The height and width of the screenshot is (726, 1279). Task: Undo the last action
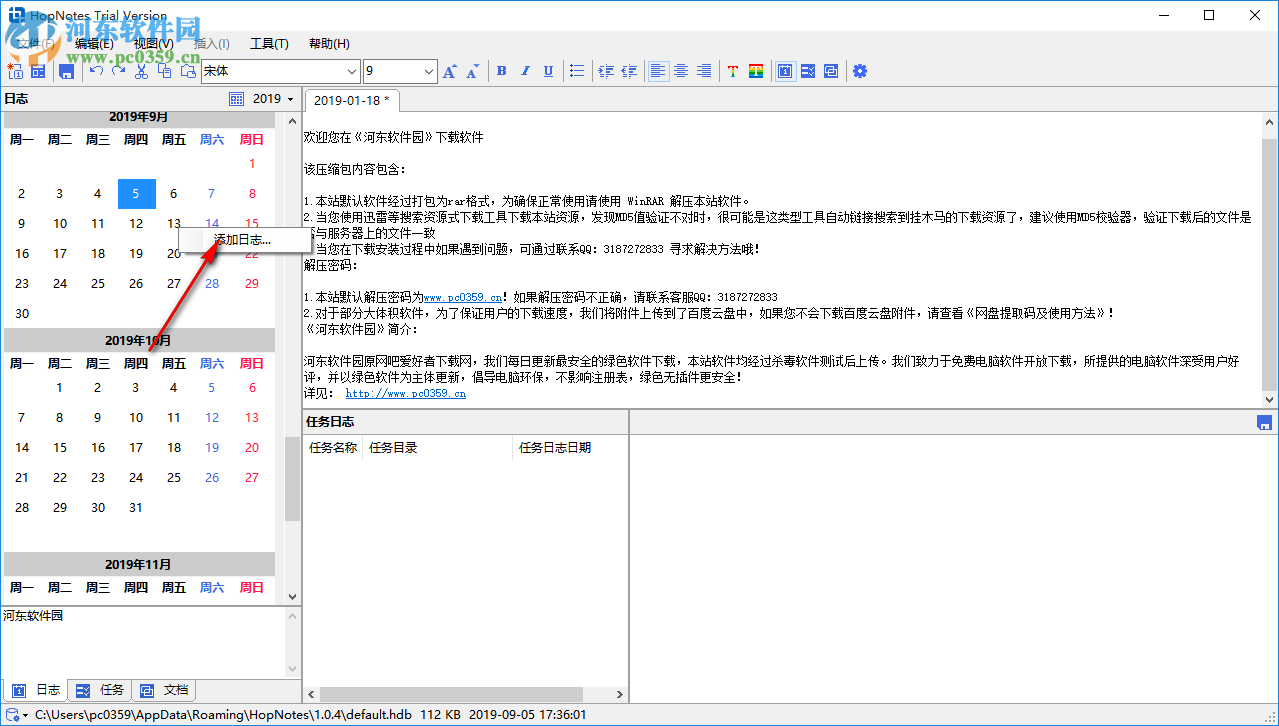coord(95,71)
